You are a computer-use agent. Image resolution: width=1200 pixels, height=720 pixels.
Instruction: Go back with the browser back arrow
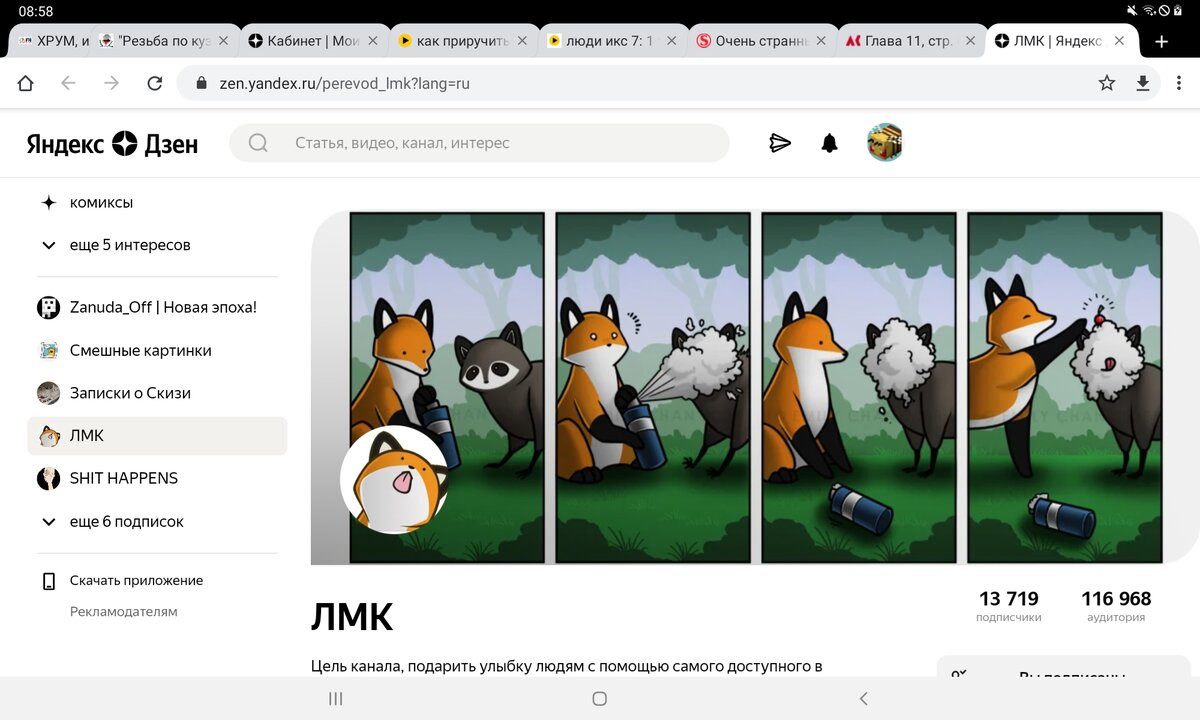coord(68,83)
